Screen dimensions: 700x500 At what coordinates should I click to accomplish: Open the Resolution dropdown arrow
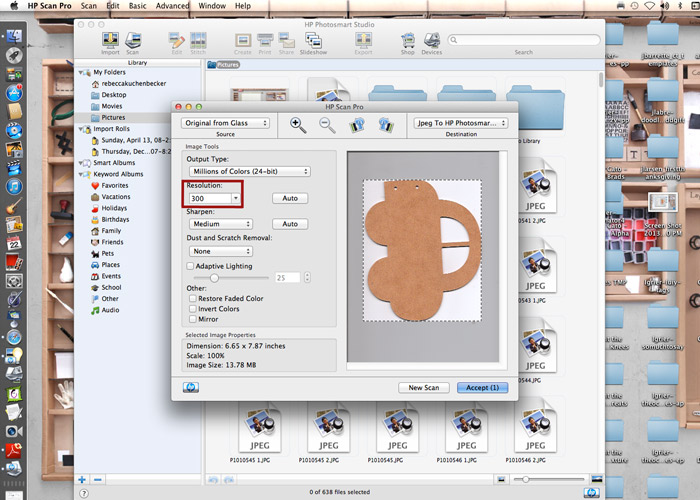click(x=236, y=198)
